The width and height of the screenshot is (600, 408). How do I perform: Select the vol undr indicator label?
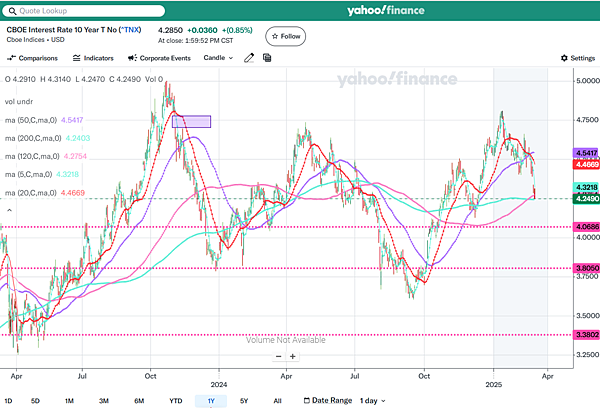19,101
